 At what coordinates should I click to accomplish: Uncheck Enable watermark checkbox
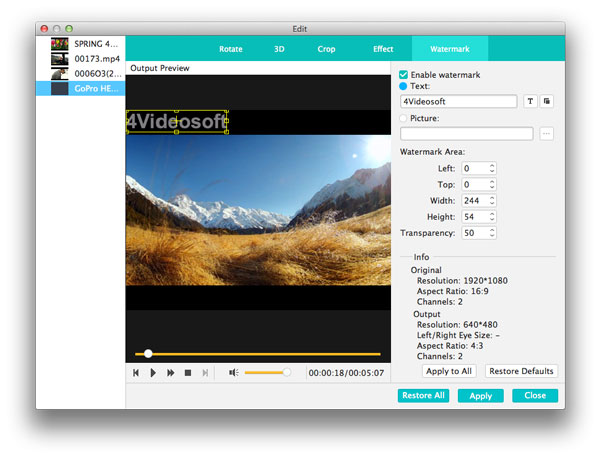(403, 75)
